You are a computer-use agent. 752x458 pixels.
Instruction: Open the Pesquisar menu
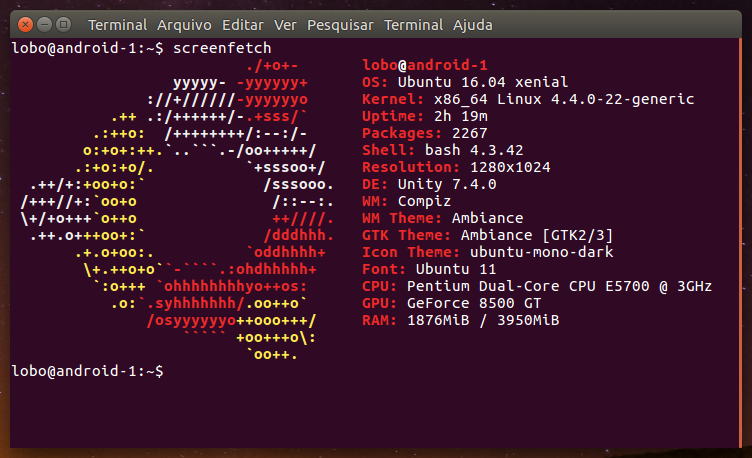tap(340, 25)
